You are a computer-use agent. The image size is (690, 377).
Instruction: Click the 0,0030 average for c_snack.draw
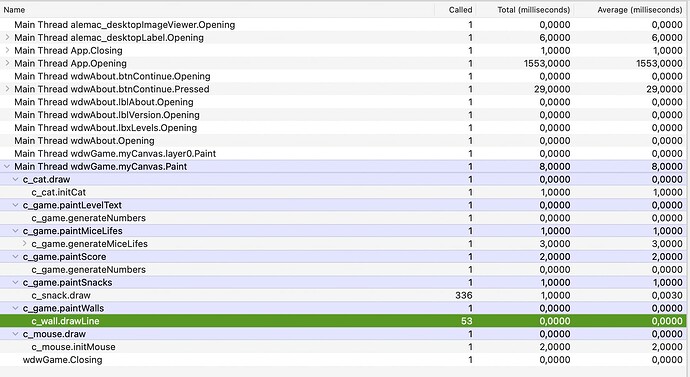point(667,295)
